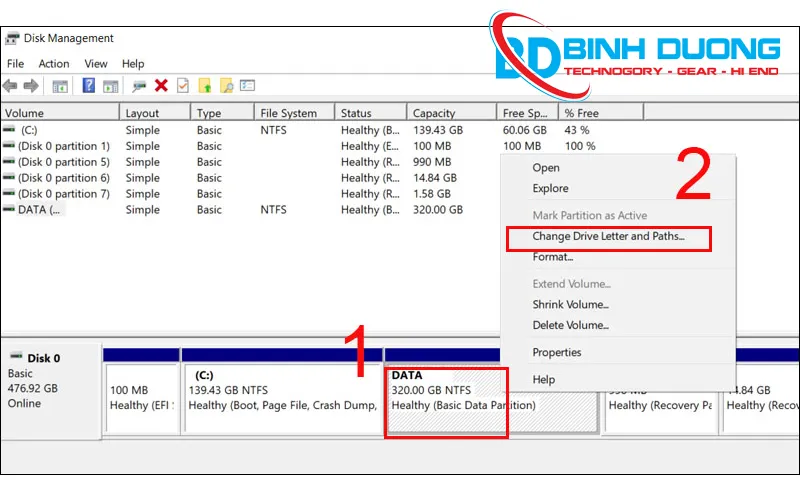The image size is (800, 500).
Task: Sort by the File System column header
Action: pos(294,113)
